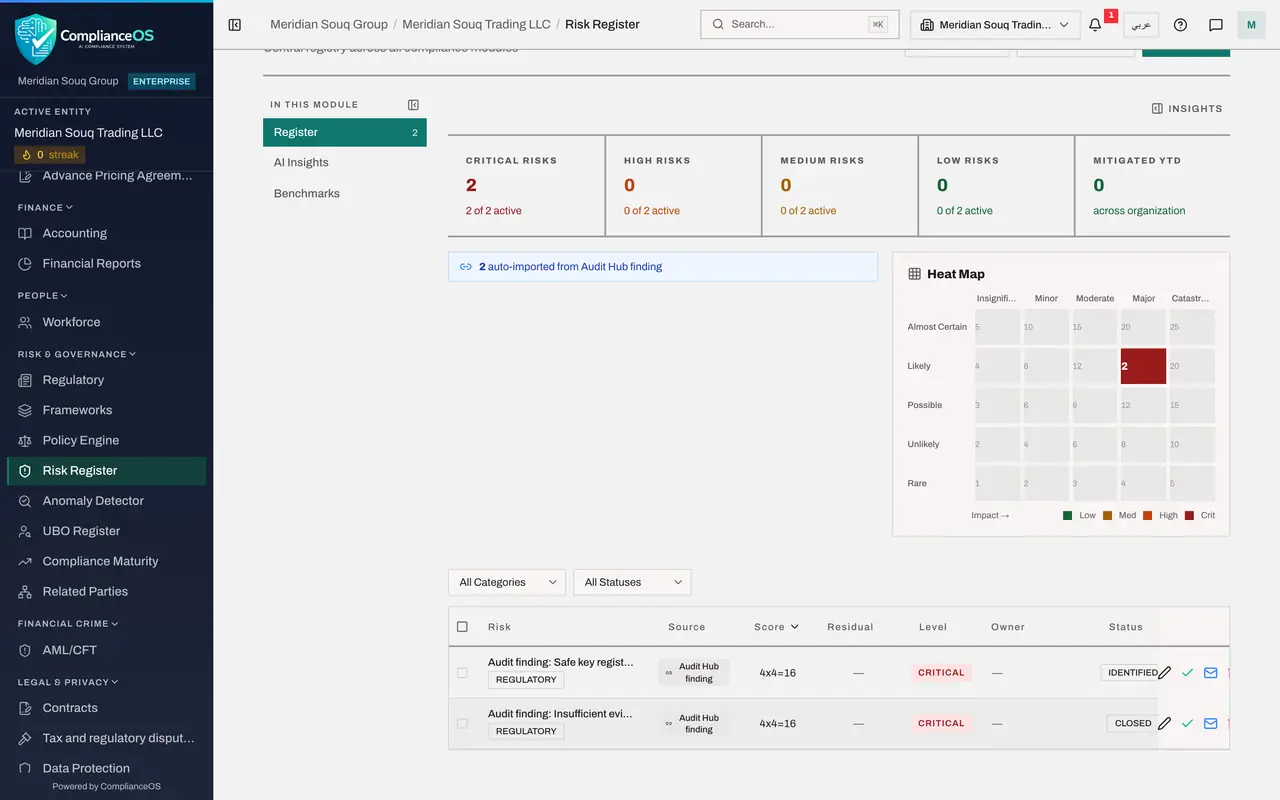Mark the Safe key register risk row as done
The image size is (1280, 800).
coord(1187,673)
